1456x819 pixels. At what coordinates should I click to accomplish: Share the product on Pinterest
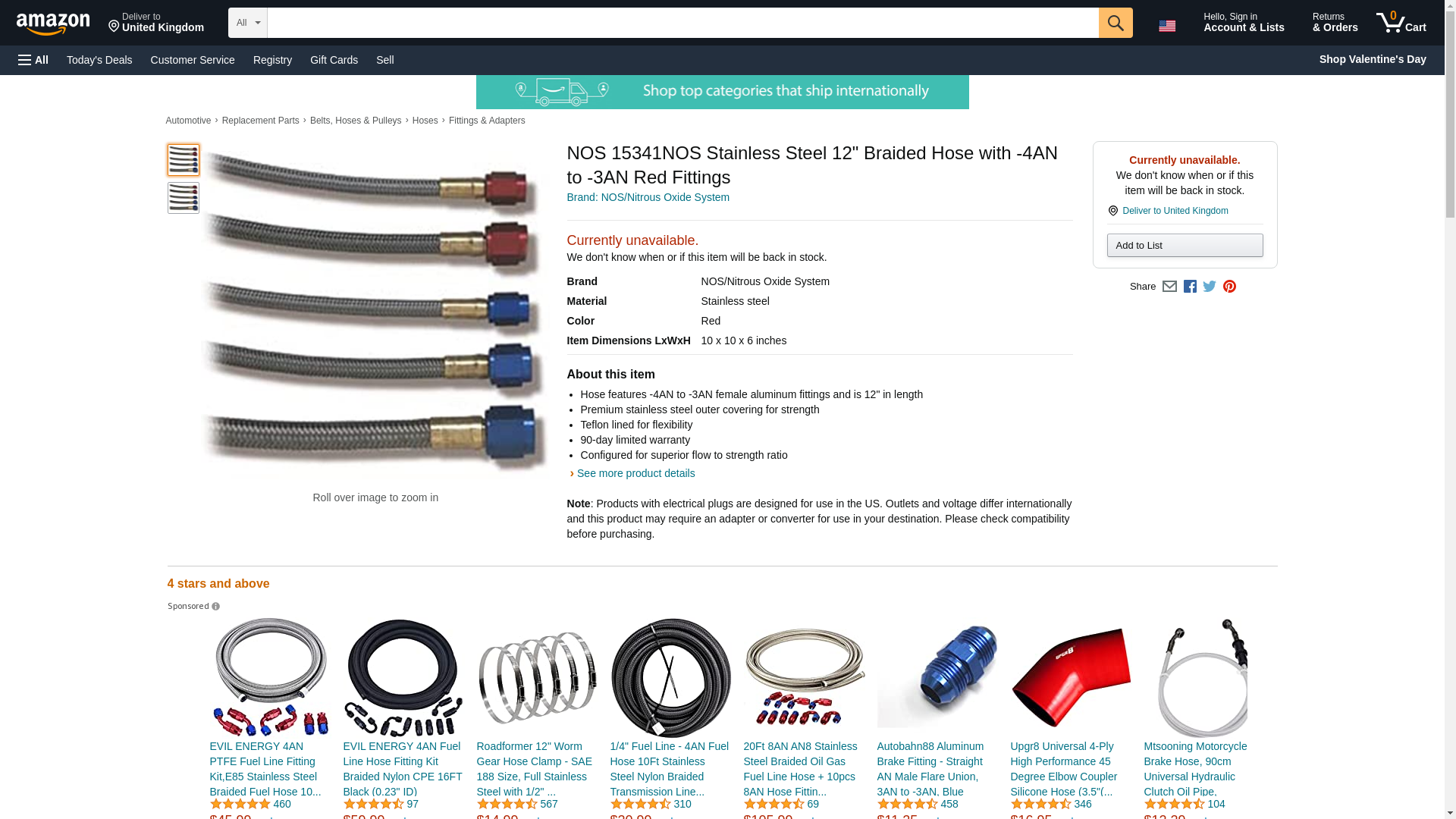coord(1229,287)
